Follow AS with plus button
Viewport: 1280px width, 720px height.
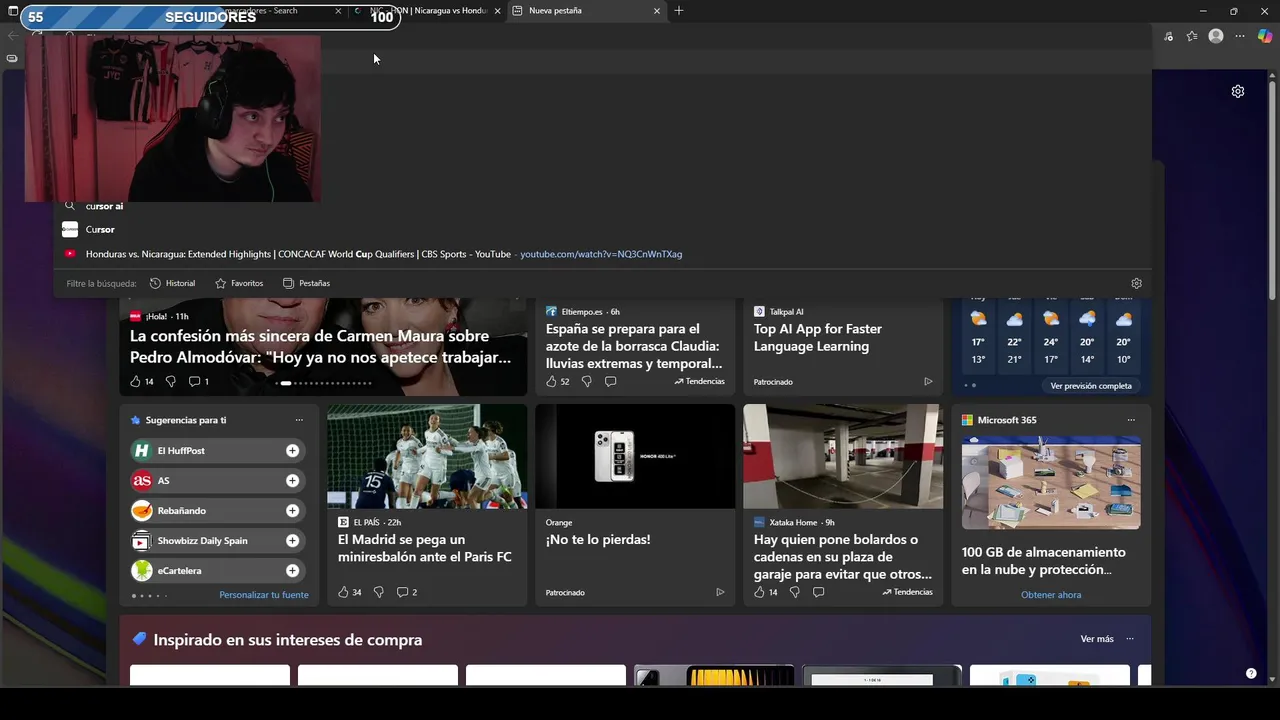tap(292, 481)
